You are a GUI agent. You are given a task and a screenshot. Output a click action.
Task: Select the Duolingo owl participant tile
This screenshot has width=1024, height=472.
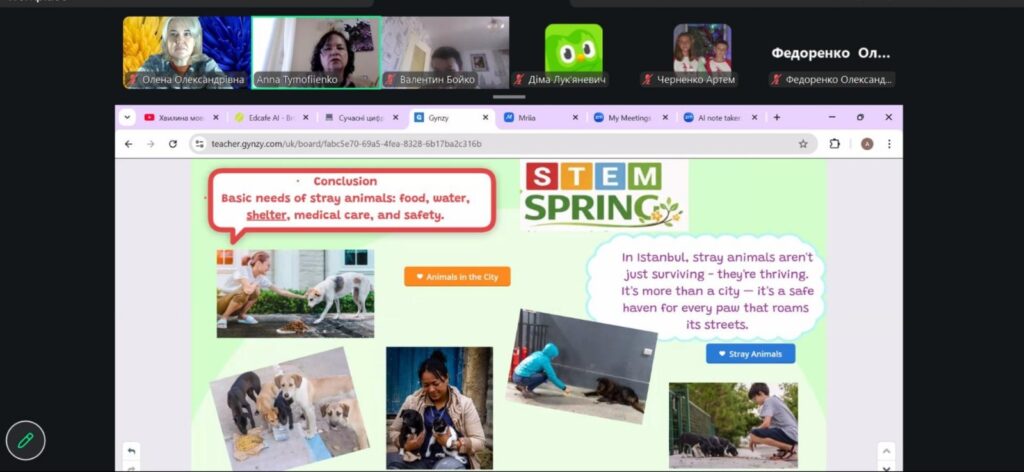coord(573,48)
